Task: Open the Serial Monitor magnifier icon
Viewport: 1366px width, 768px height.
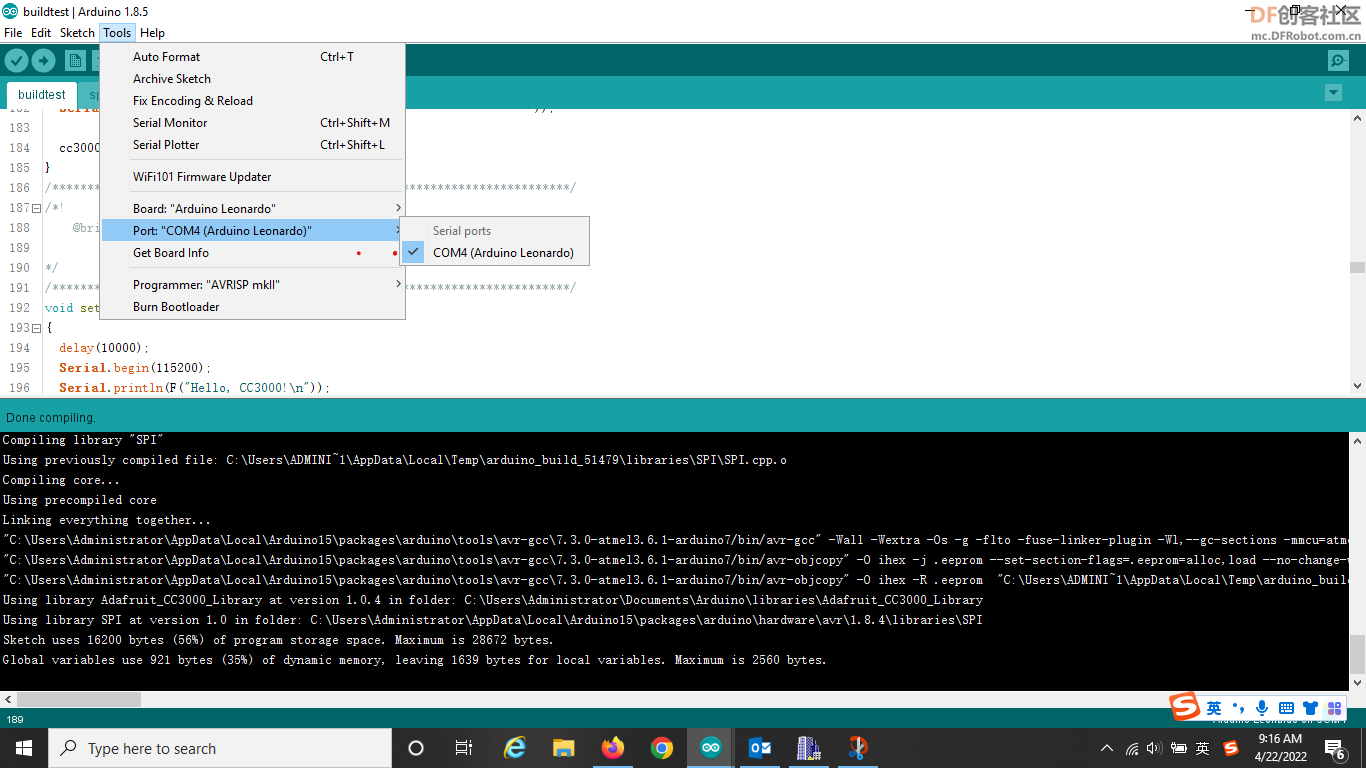Action: 1338,61
